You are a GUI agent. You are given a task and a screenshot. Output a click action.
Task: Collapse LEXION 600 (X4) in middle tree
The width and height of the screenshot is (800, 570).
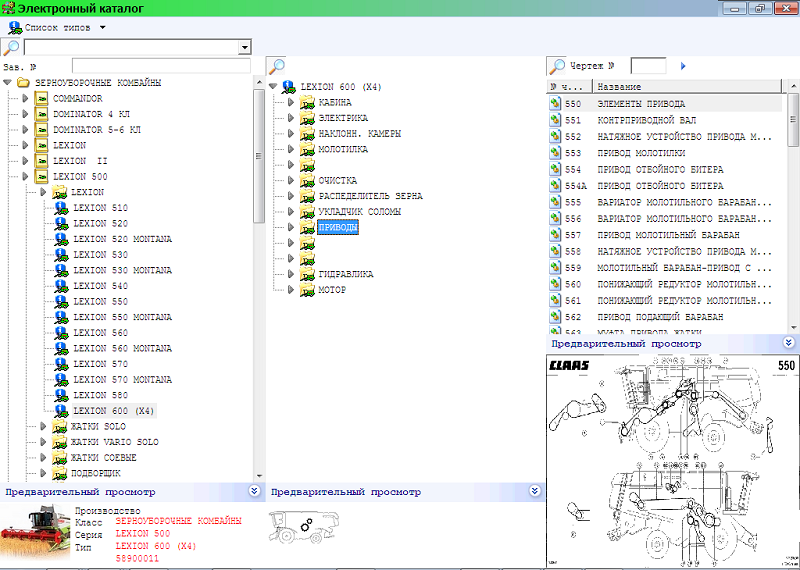pos(273,87)
